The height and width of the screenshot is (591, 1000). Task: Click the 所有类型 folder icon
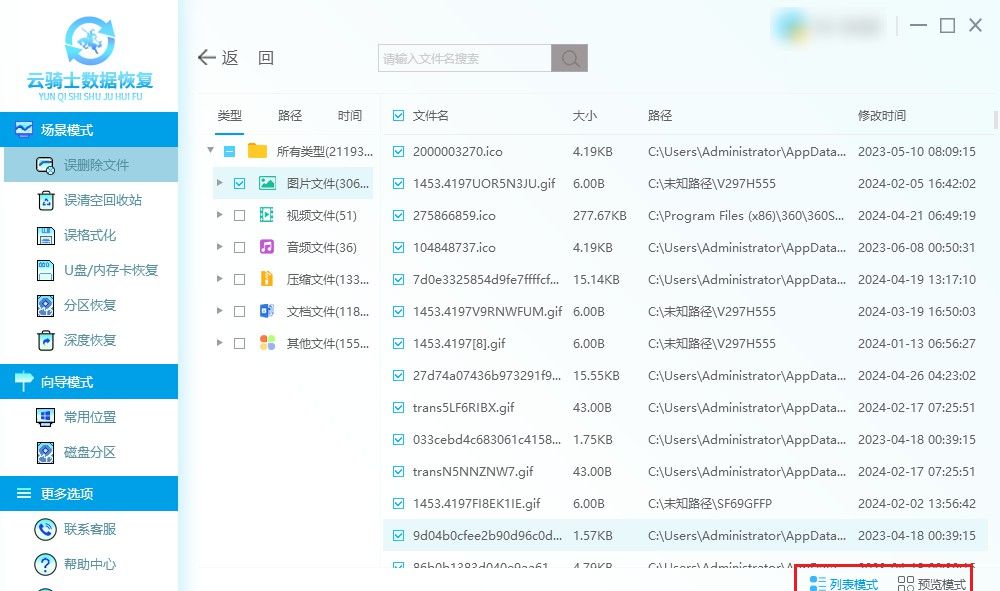(257, 151)
